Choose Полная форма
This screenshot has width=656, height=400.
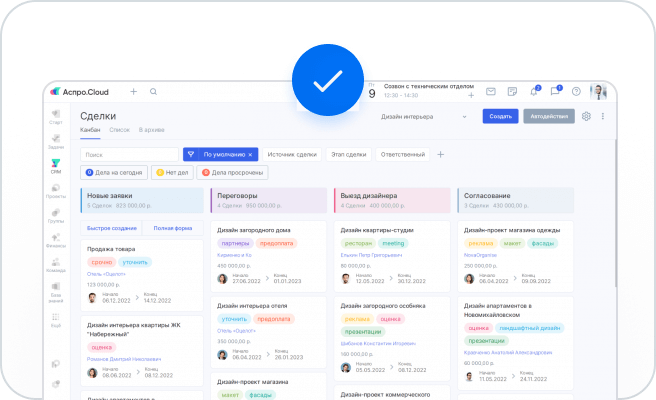(x=173, y=228)
